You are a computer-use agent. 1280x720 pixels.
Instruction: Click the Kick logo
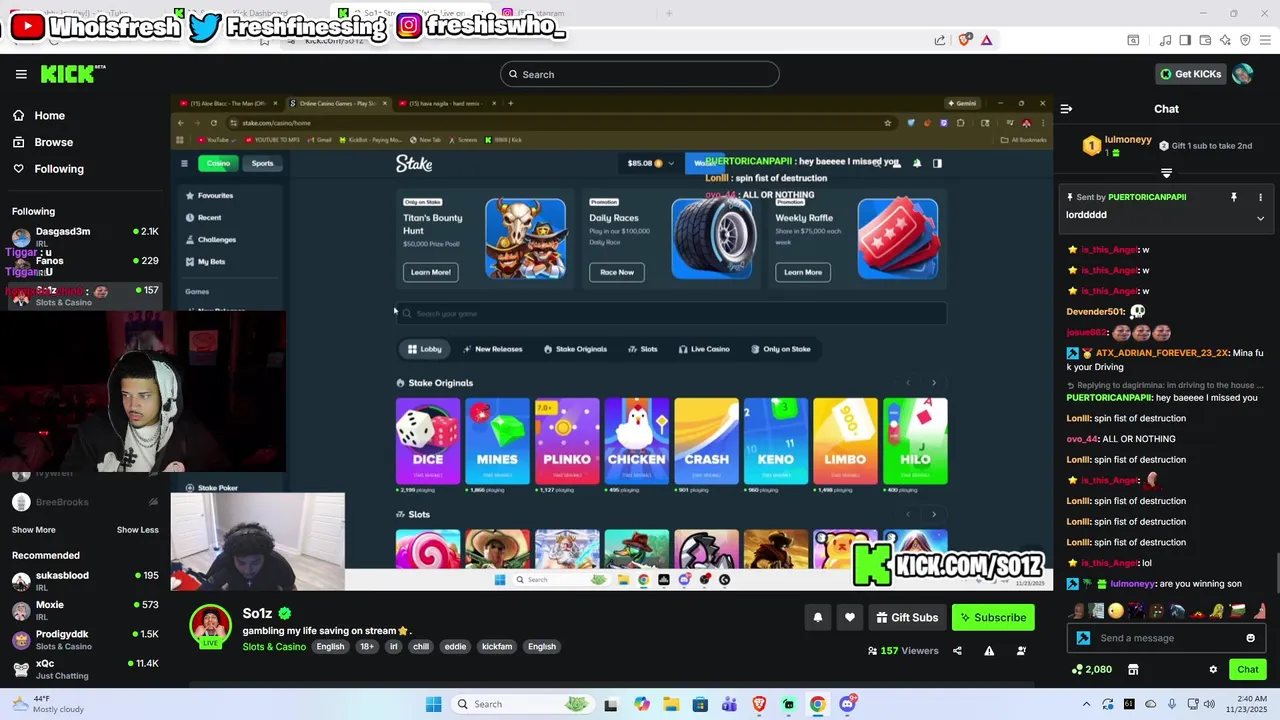tap(72, 74)
